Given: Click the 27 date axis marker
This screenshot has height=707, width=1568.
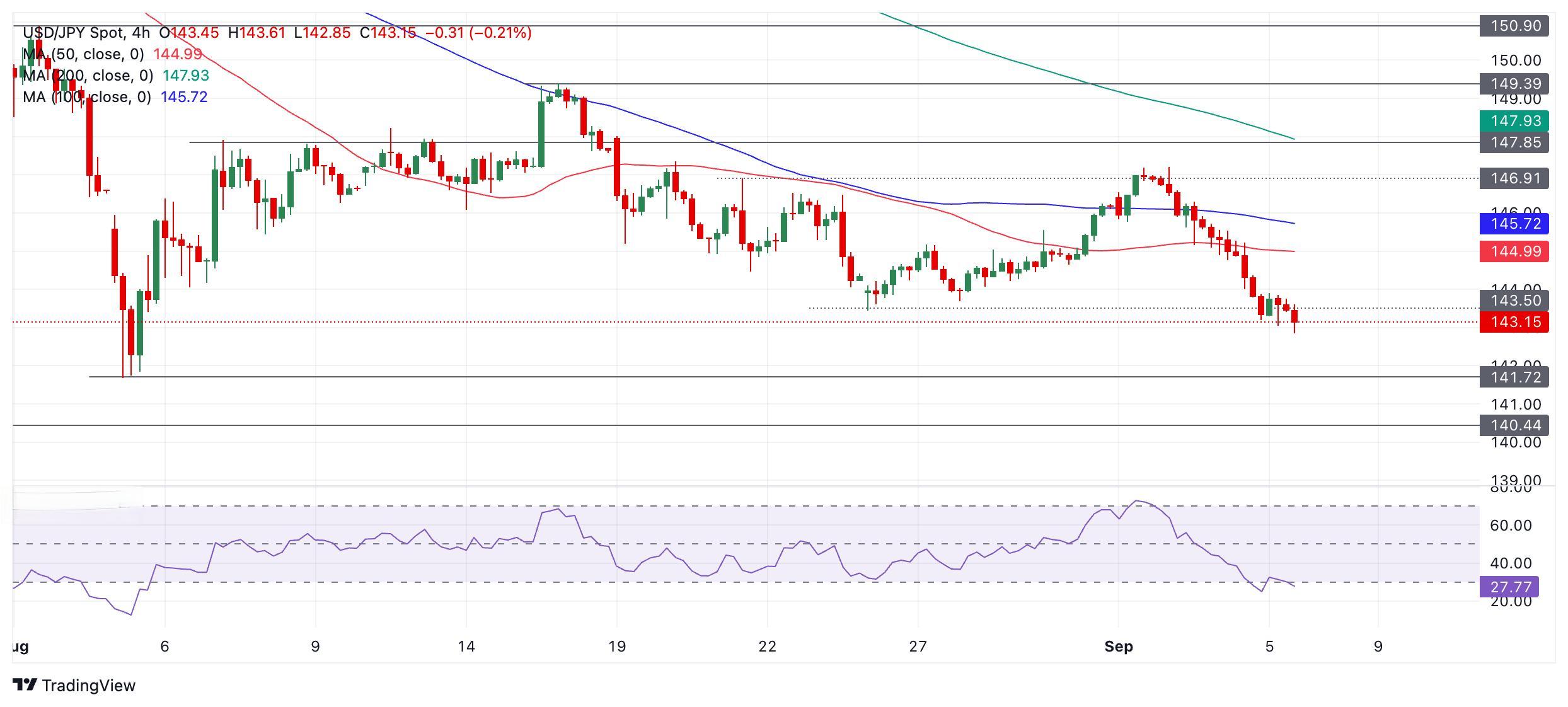Looking at the screenshot, I should pos(918,646).
